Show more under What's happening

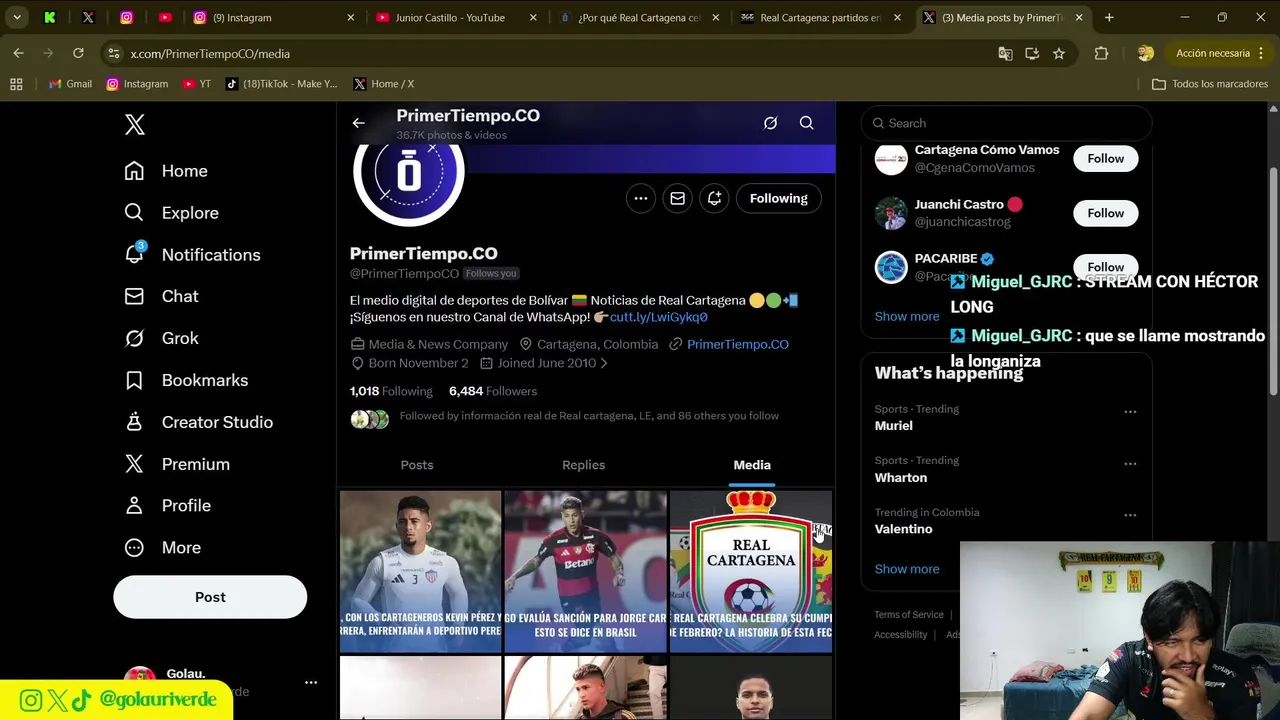pyautogui.click(x=907, y=569)
